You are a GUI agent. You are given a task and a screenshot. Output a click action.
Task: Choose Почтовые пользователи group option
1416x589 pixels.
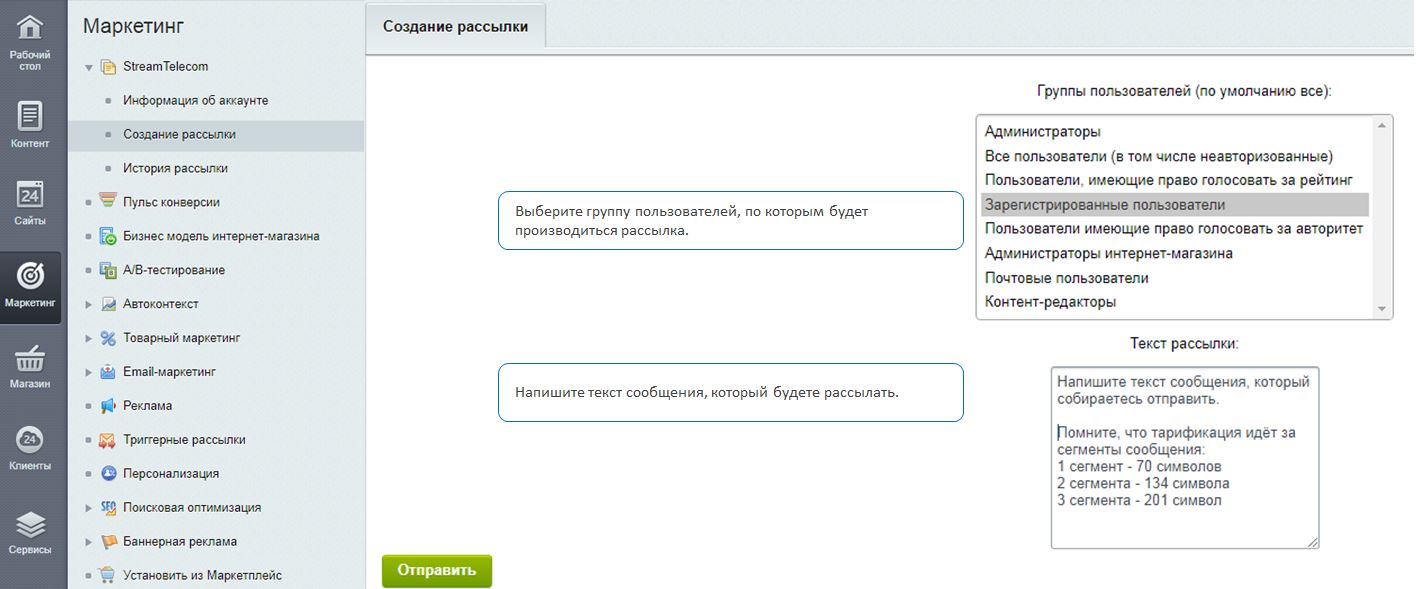point(1066,278)
